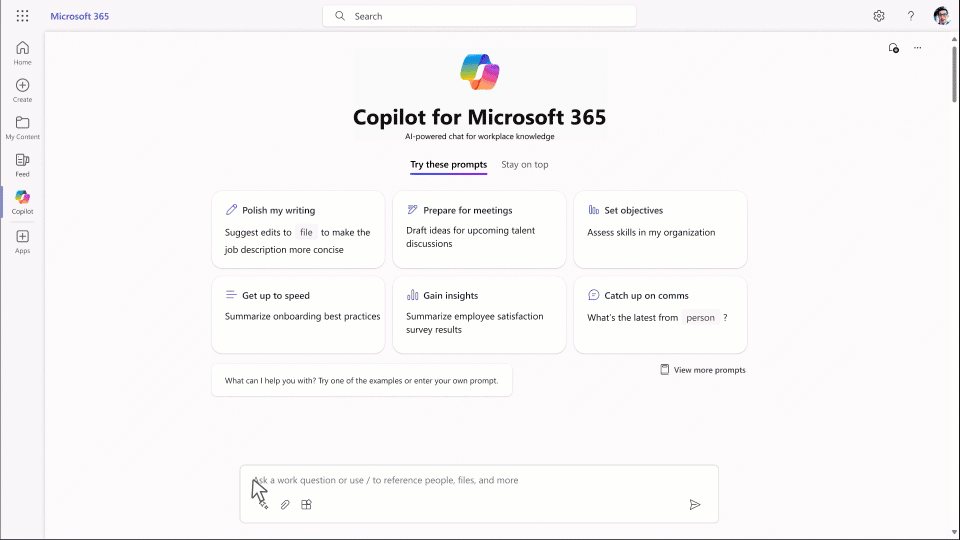Open the settings gear
Screen dimensions: 960x540
(x=879, y=16)
